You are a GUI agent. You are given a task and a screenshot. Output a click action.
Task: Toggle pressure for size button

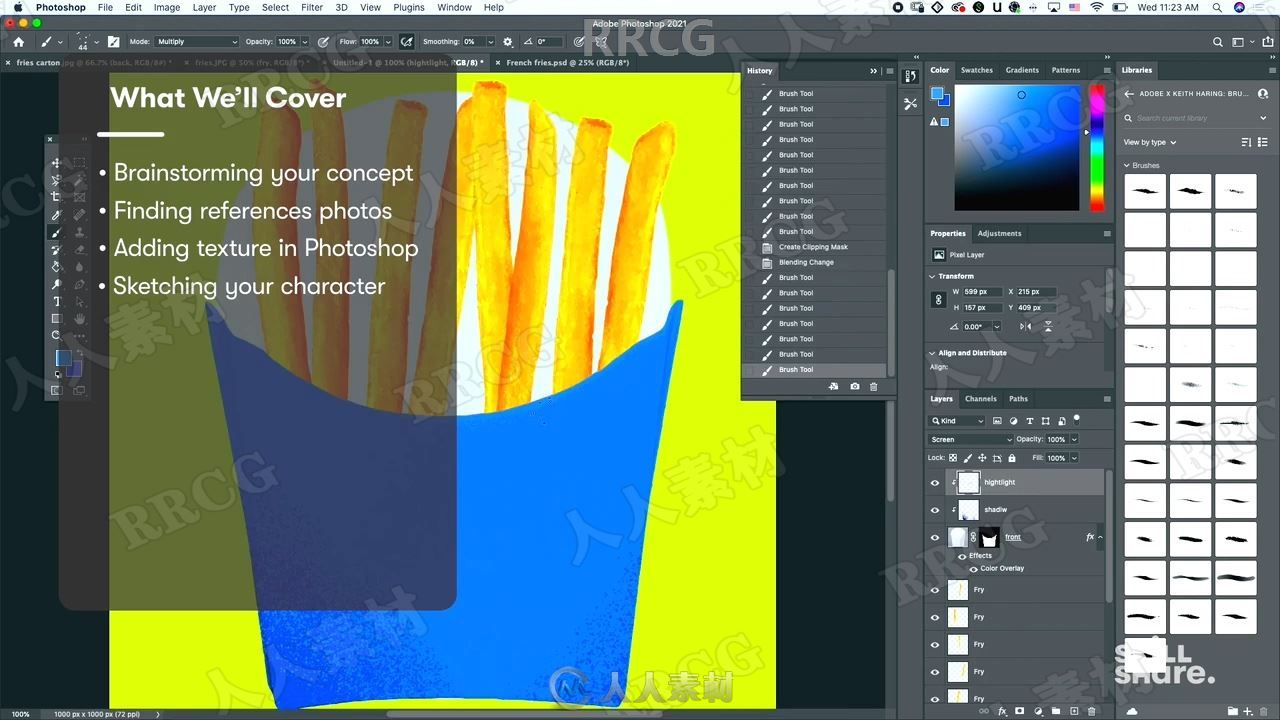tap(578, 42)
